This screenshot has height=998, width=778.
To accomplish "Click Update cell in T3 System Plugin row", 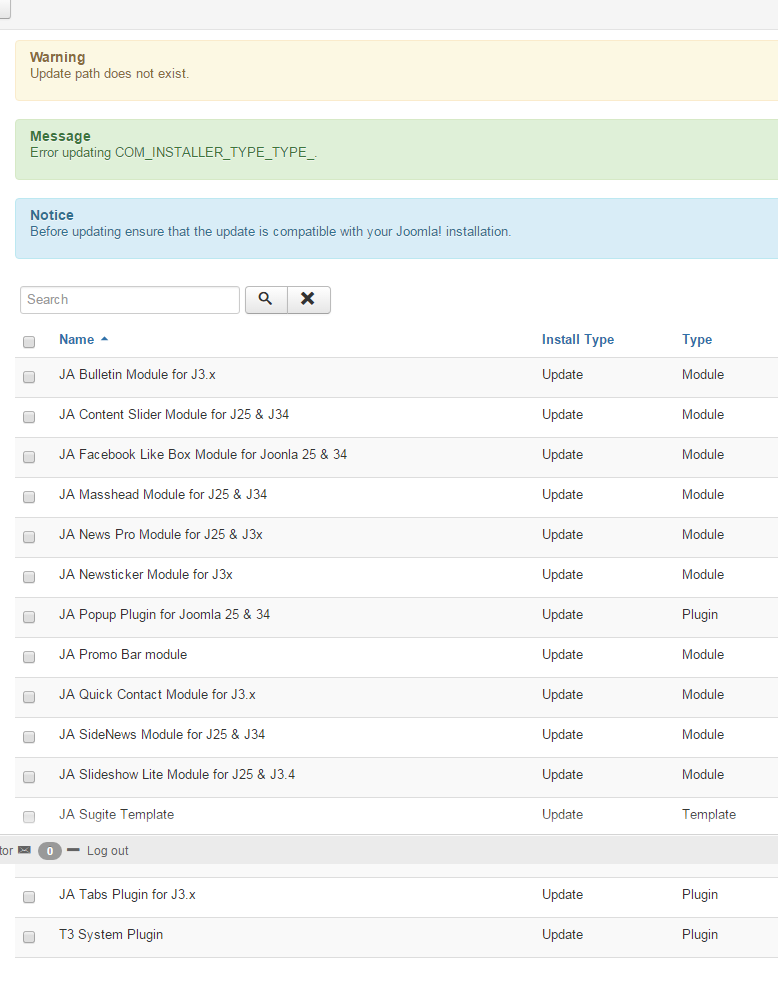I will (562, 934).
